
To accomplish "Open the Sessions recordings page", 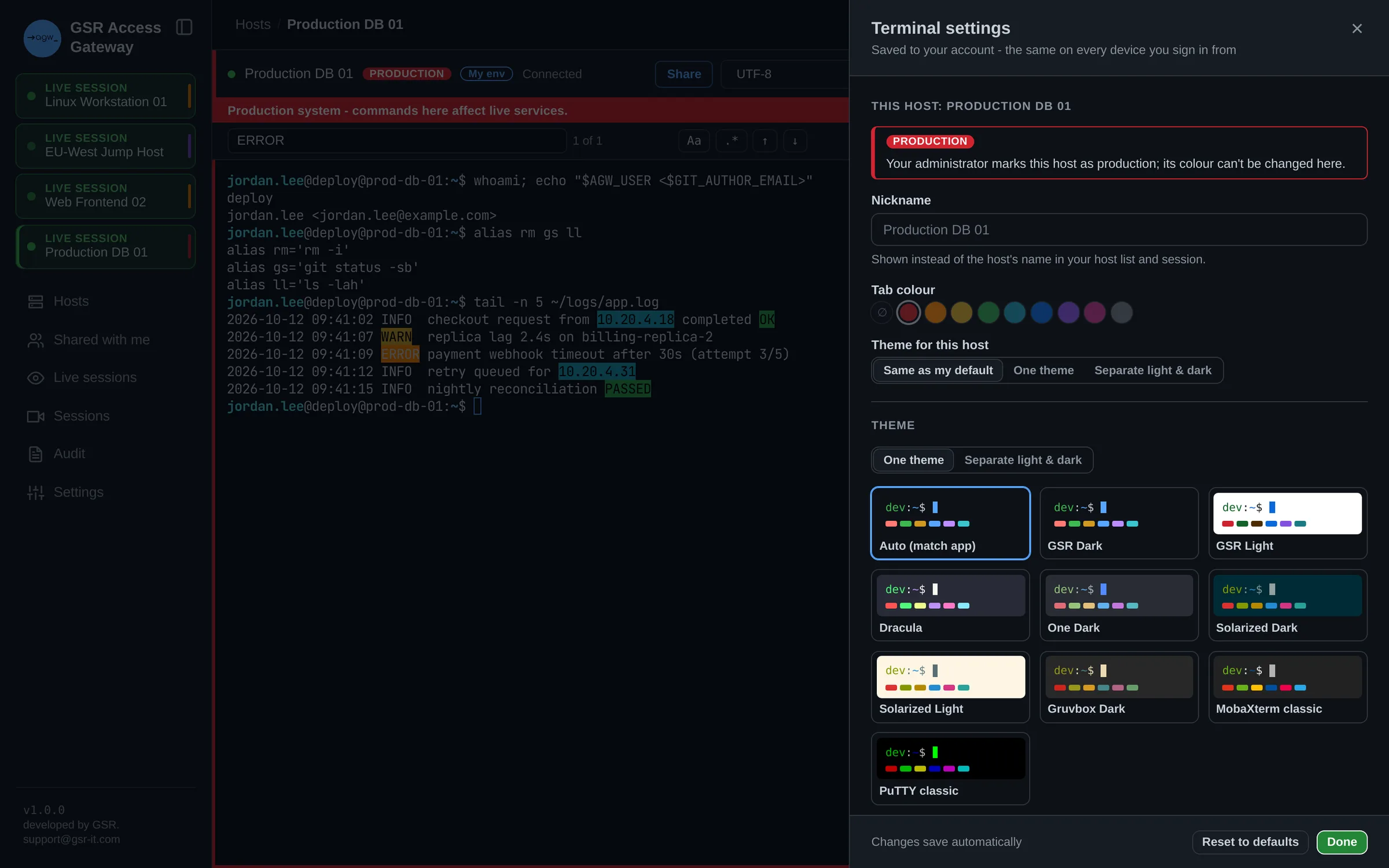I will pos(105,416).
